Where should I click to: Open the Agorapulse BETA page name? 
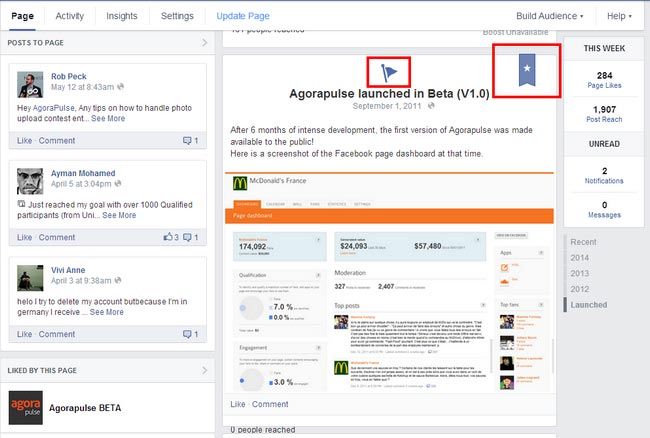85,408
